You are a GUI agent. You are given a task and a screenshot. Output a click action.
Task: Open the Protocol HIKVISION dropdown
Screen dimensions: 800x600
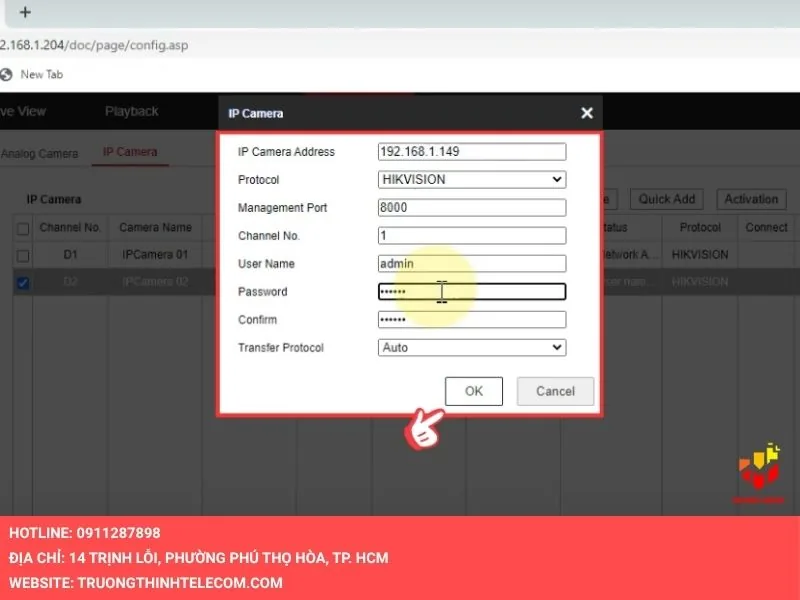point(472,180)
